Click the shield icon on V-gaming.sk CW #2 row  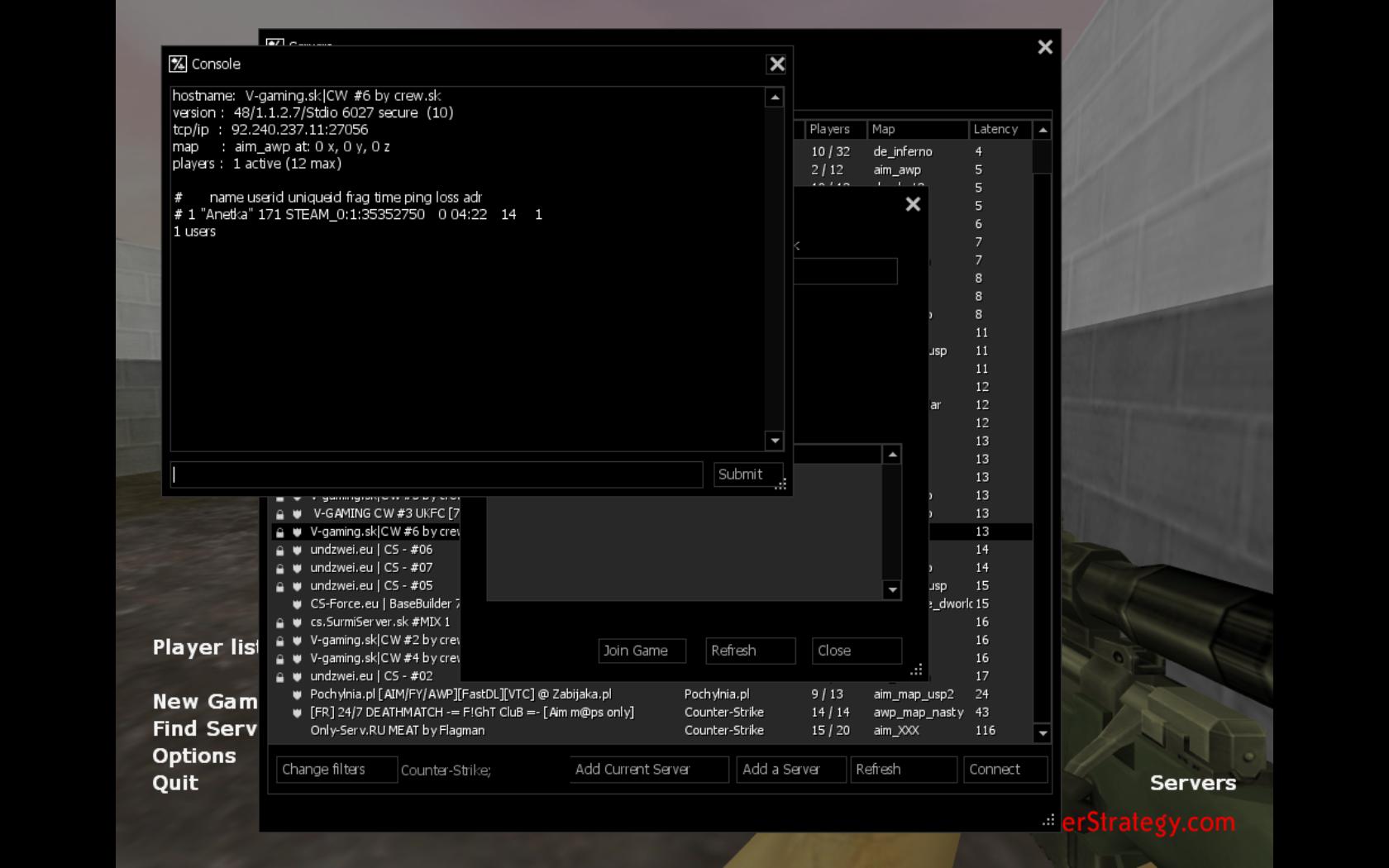click(297, 641)
